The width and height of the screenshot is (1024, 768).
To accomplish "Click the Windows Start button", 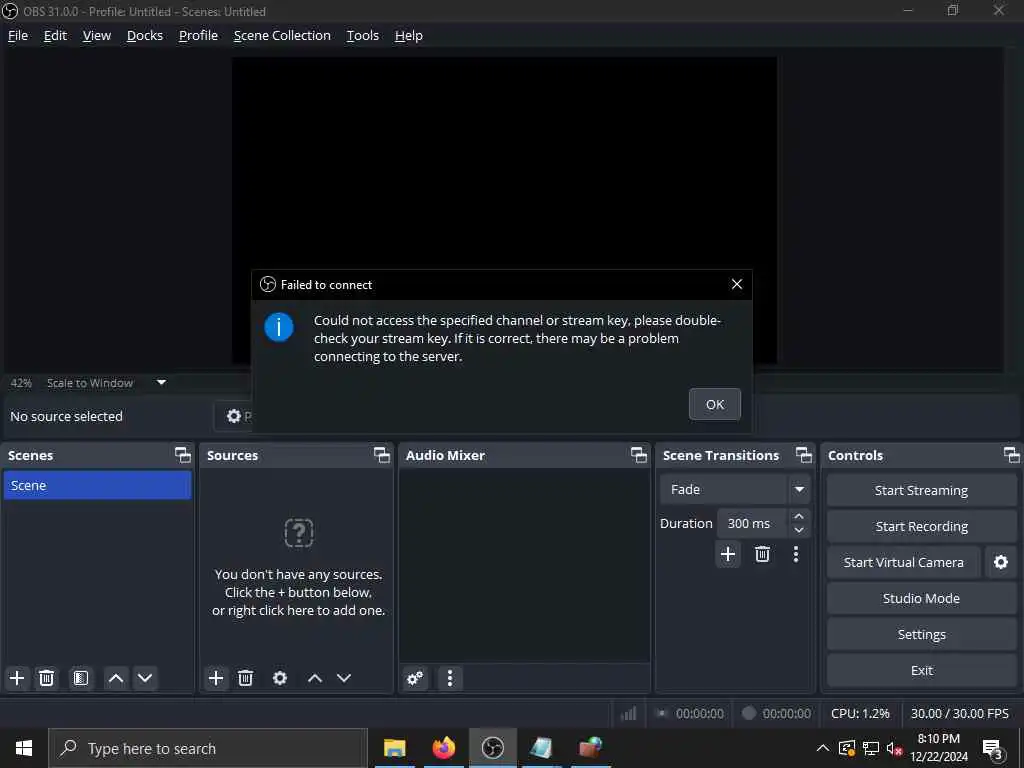I will 24,748.
